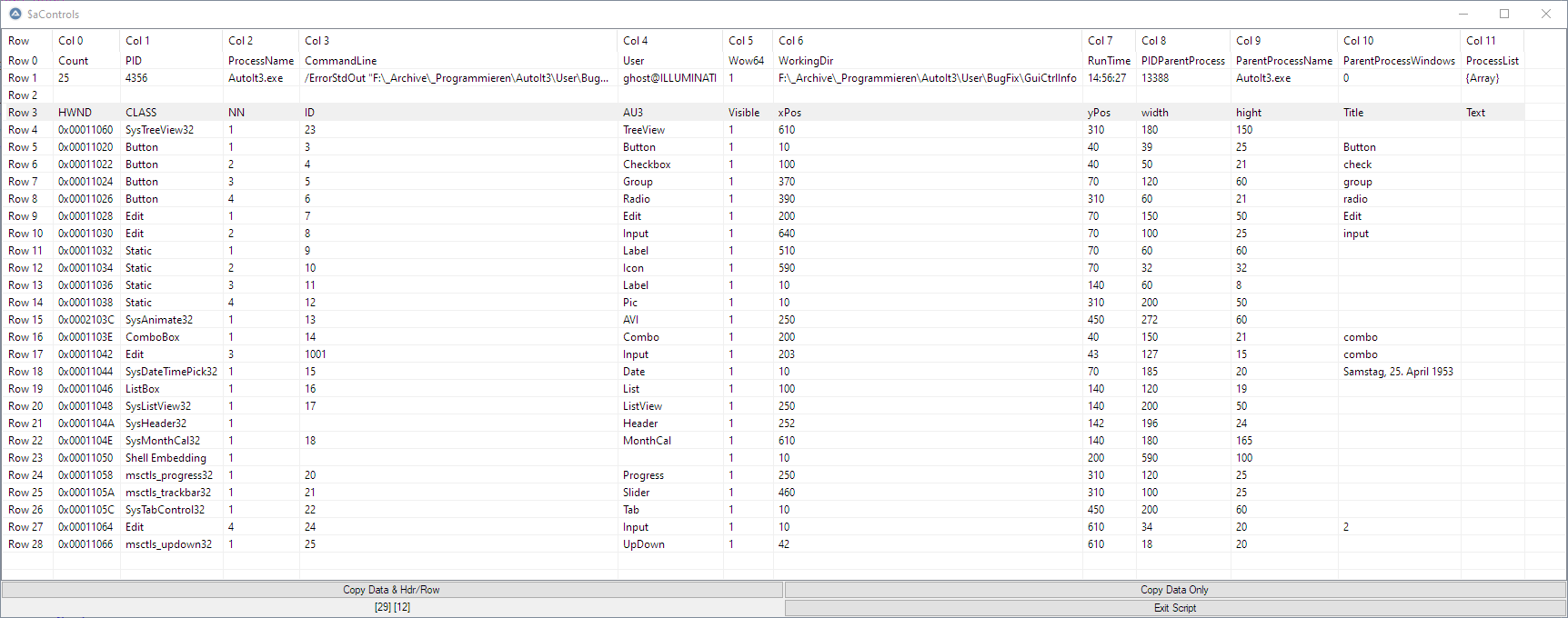This screenshot has height=618, width=1568.
Task: Click the Col 0 column header
Action: 71,41
